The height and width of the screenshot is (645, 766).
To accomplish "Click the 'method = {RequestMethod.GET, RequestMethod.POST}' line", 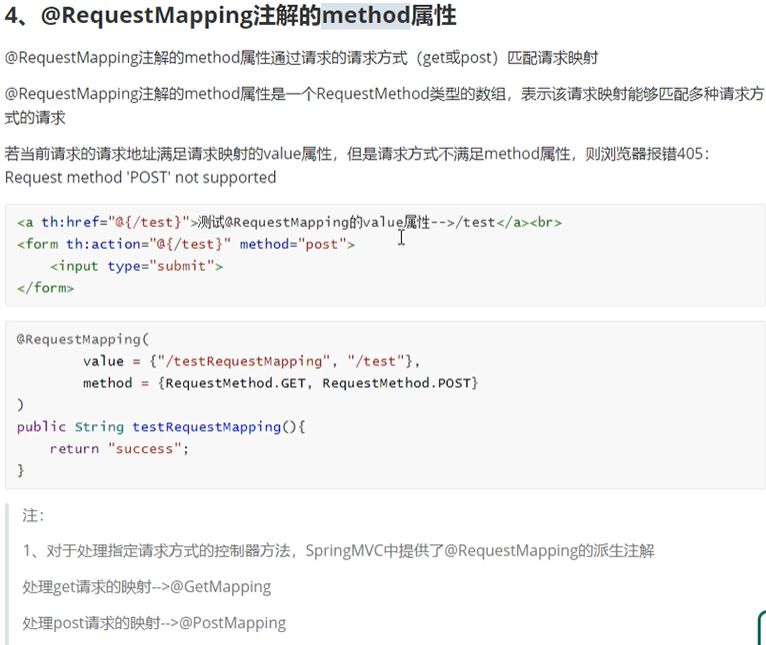I will click(x=280, y=383).
